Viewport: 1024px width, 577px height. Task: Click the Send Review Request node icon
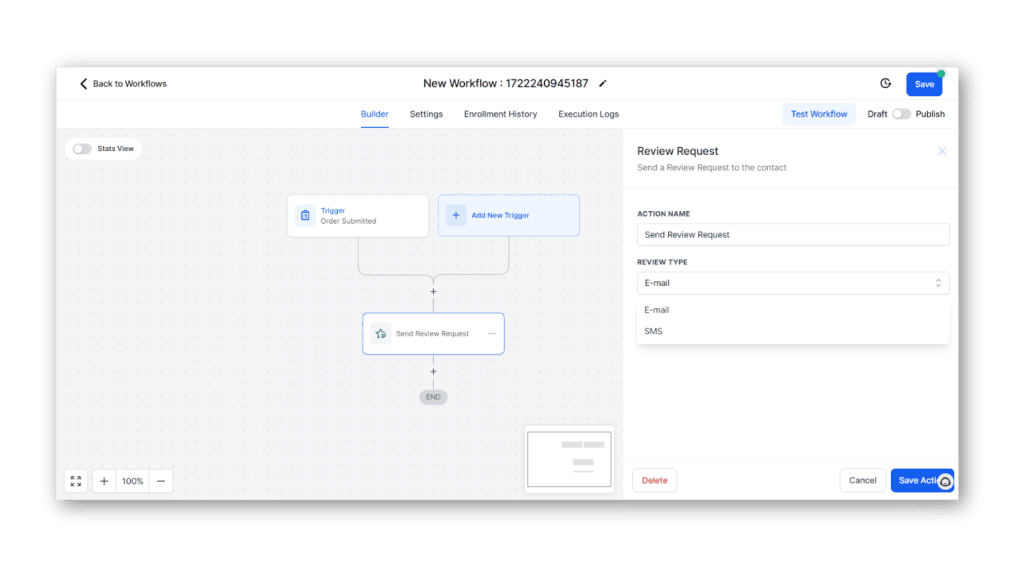pos(381,333)
